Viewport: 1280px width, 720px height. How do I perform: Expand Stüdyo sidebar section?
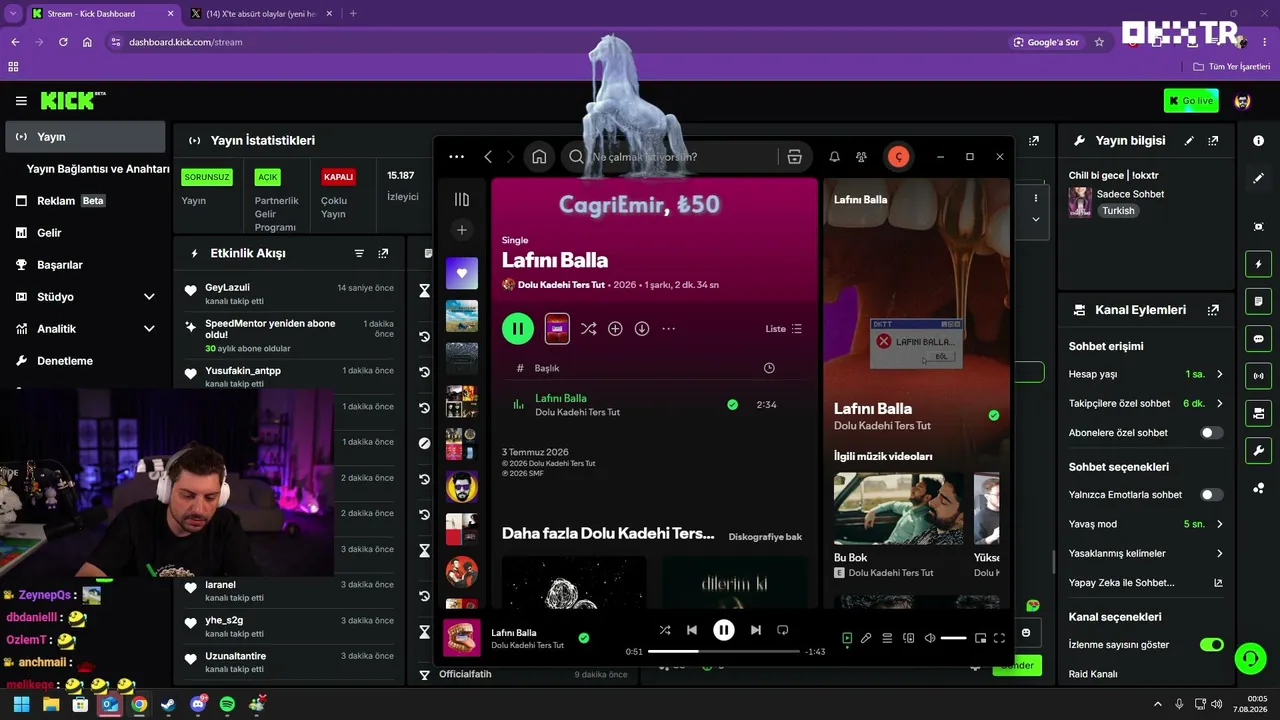pos(85,297)
